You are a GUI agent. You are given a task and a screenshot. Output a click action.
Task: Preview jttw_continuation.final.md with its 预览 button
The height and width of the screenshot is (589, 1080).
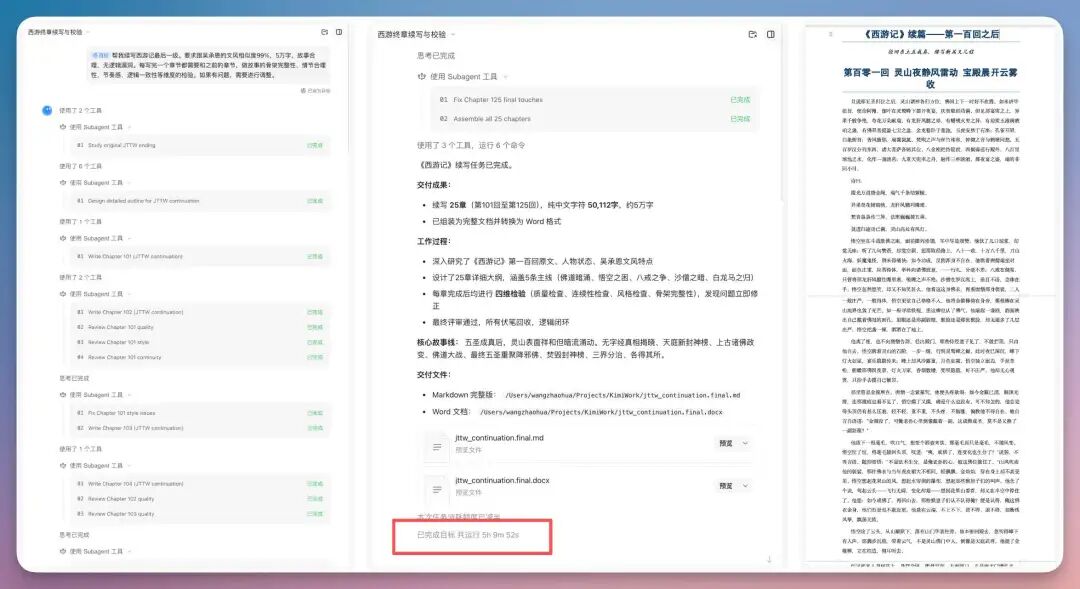point(725,443)
